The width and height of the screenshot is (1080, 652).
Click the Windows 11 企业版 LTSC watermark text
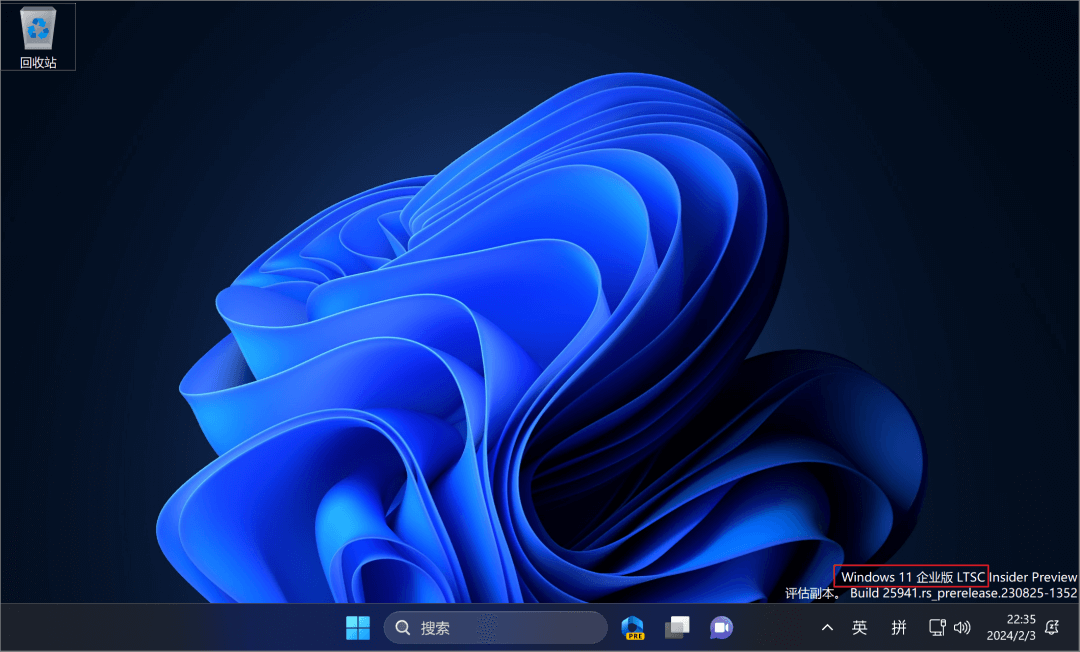912,577
